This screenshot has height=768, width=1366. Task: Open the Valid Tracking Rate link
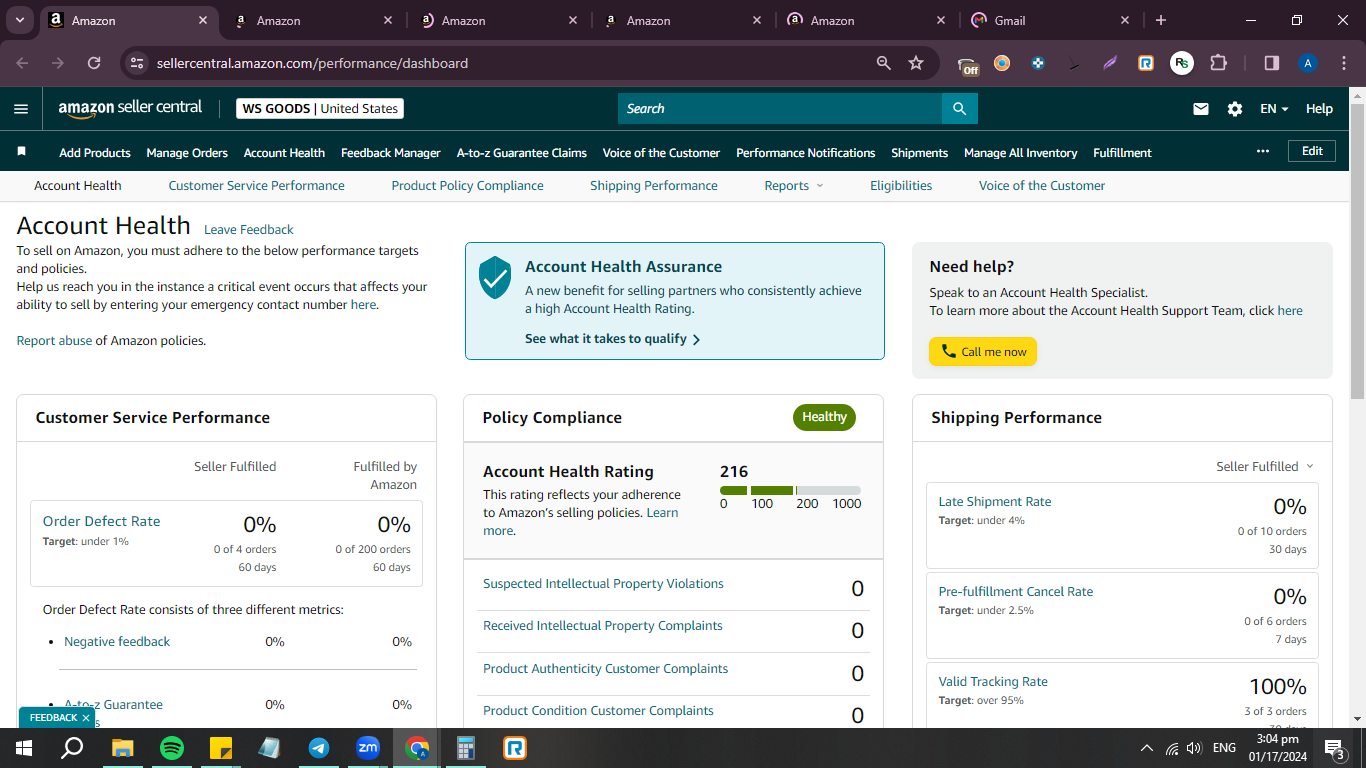(x=993, y=682)
